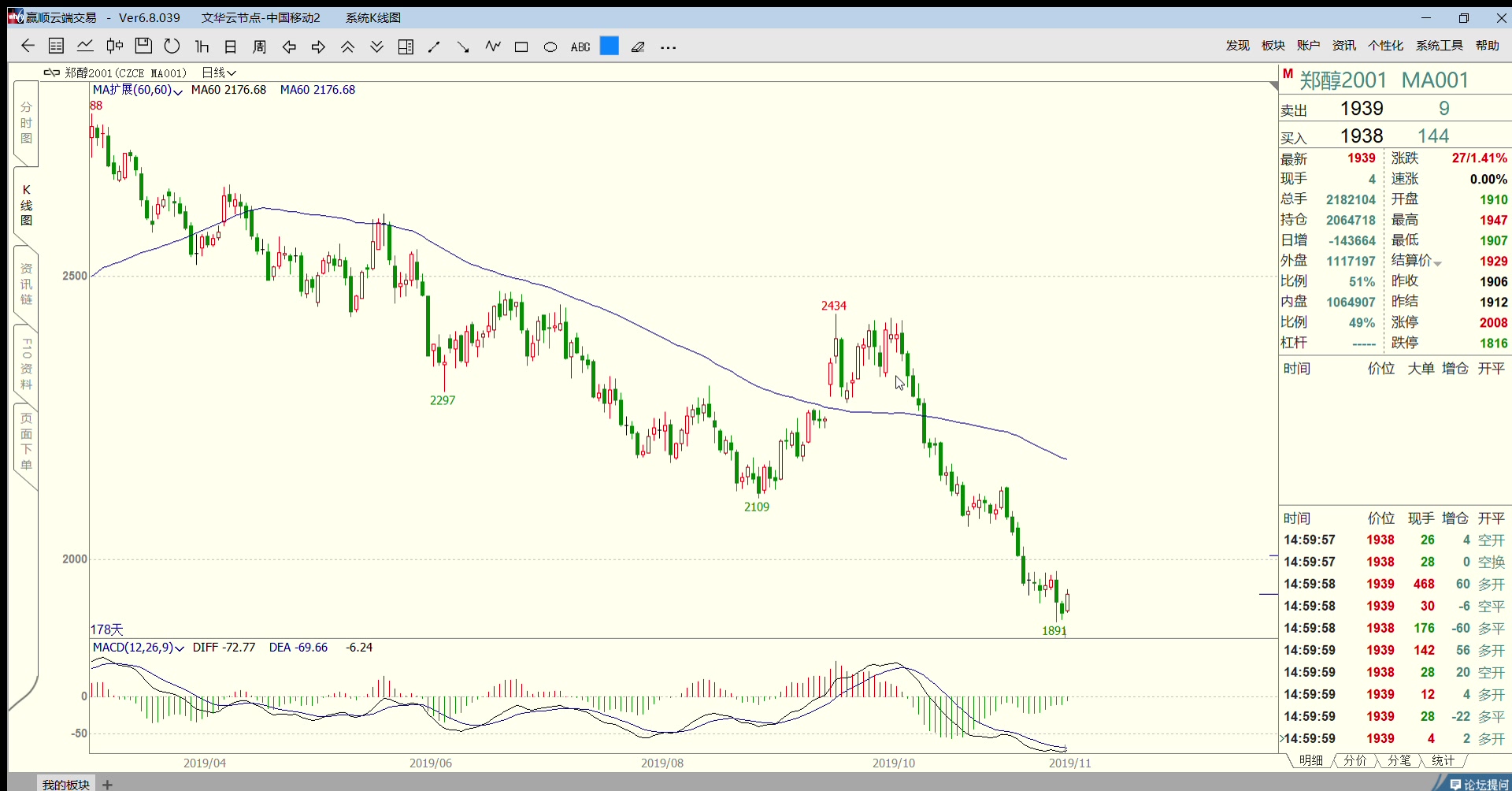This screenshot has height=791, width=1512.
Task: Open the quote list icon
Action: (x=56, y=46)
